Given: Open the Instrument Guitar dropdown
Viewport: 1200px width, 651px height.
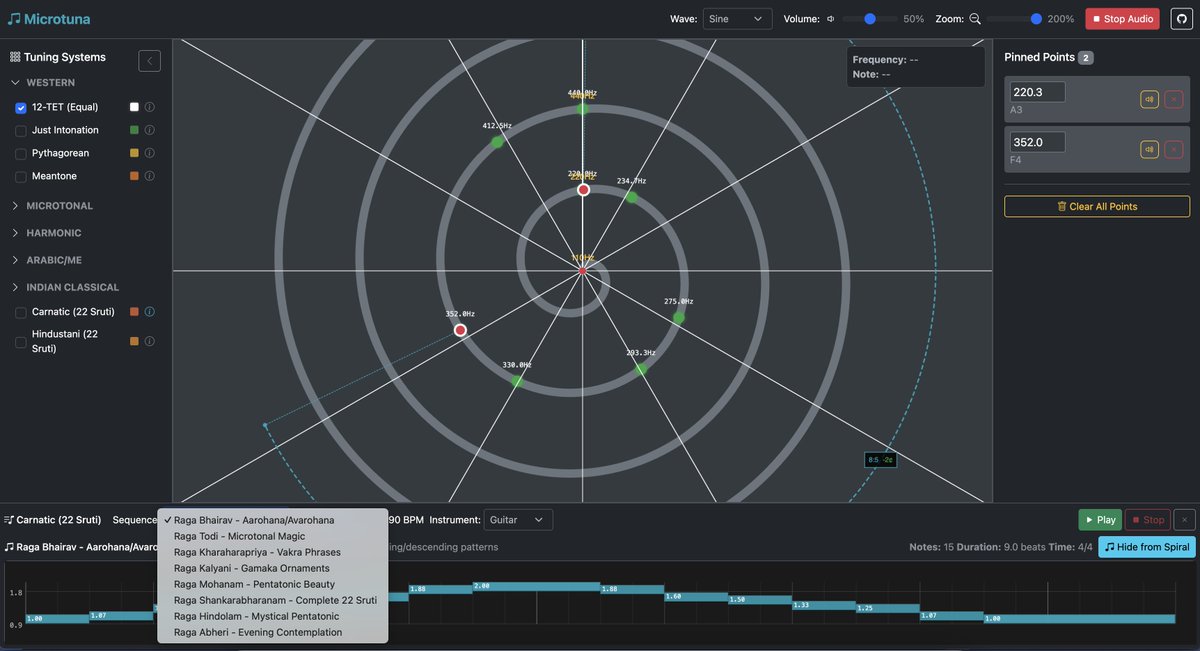Looking at the screenshot, I should tap(518, 520).
